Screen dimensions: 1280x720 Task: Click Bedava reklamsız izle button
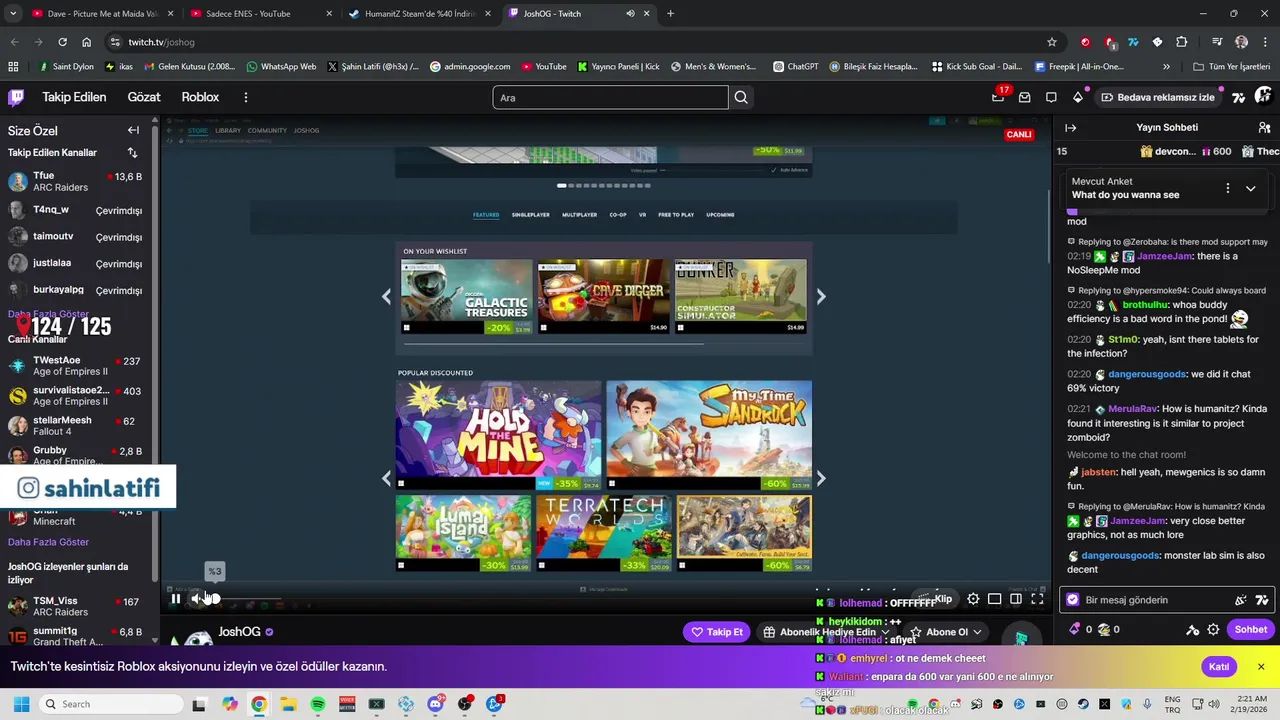1157,97
